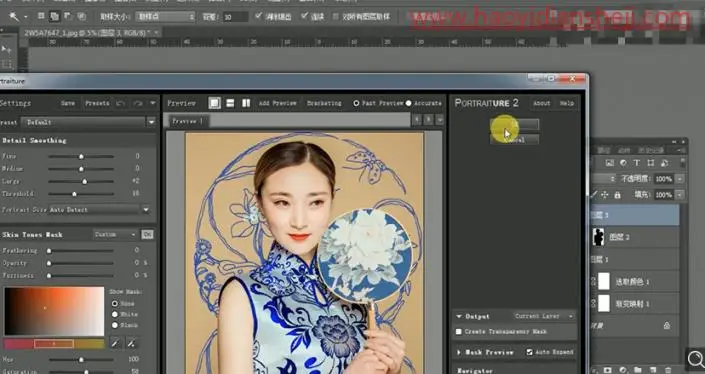This screenshot has height=374, width=705.
Task: Click the Bracketing button
Action: [x=324, y=103]
